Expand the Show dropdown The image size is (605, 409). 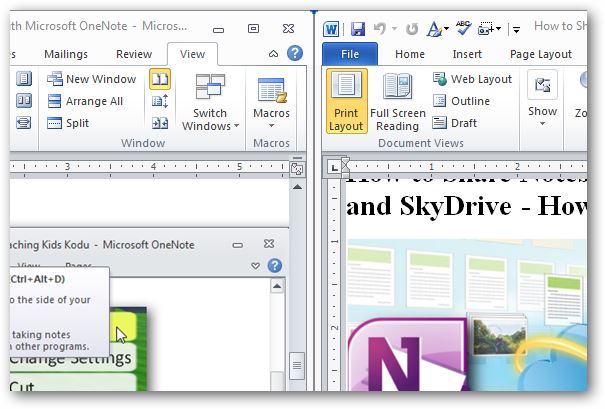pos(543,101)
